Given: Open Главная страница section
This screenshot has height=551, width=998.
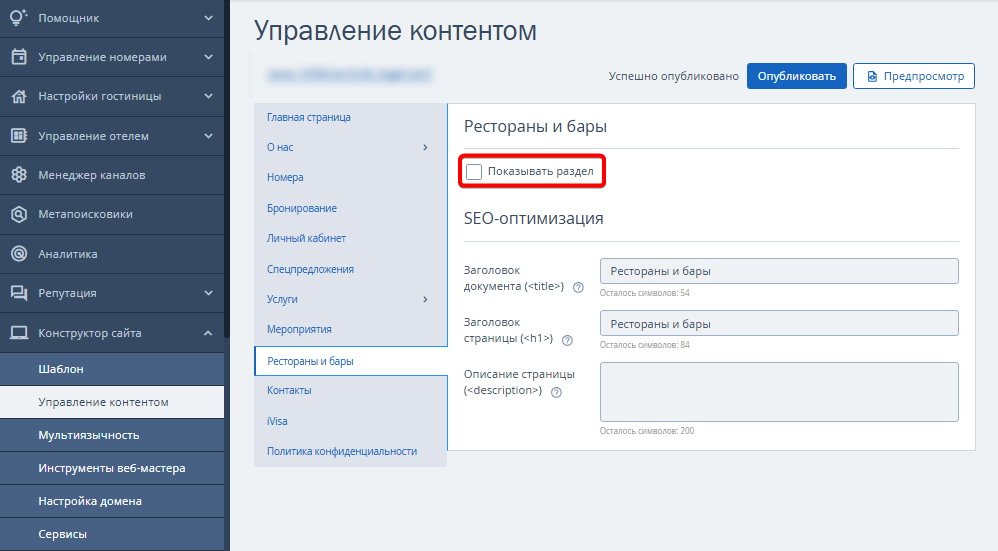Looking at the screenshot, I should [309, 117].
